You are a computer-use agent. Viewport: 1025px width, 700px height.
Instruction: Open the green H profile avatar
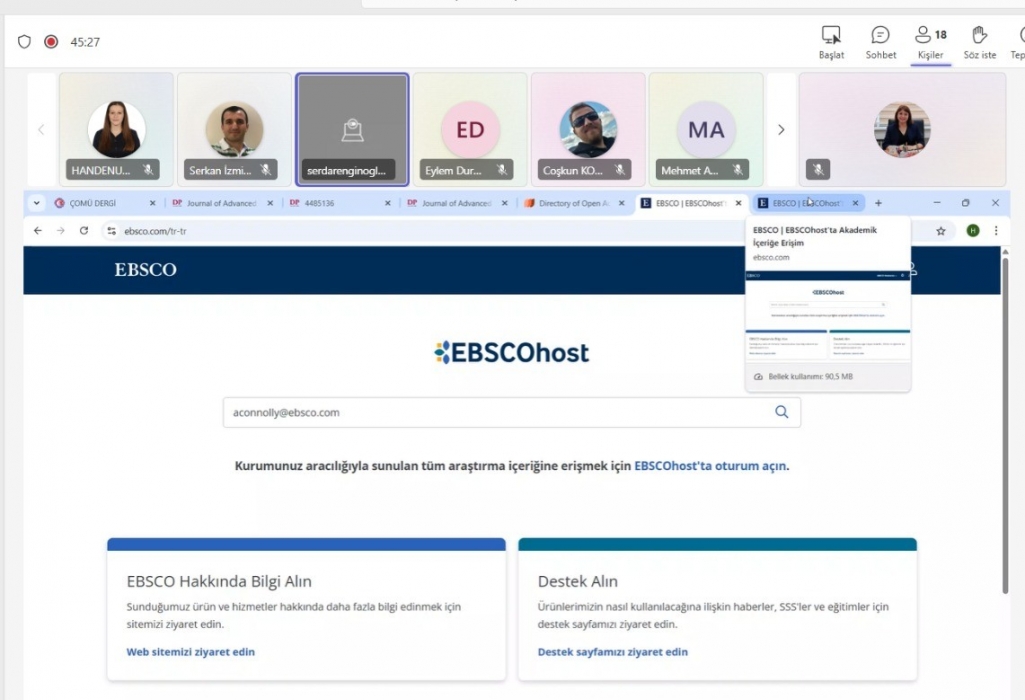[973, 231]
